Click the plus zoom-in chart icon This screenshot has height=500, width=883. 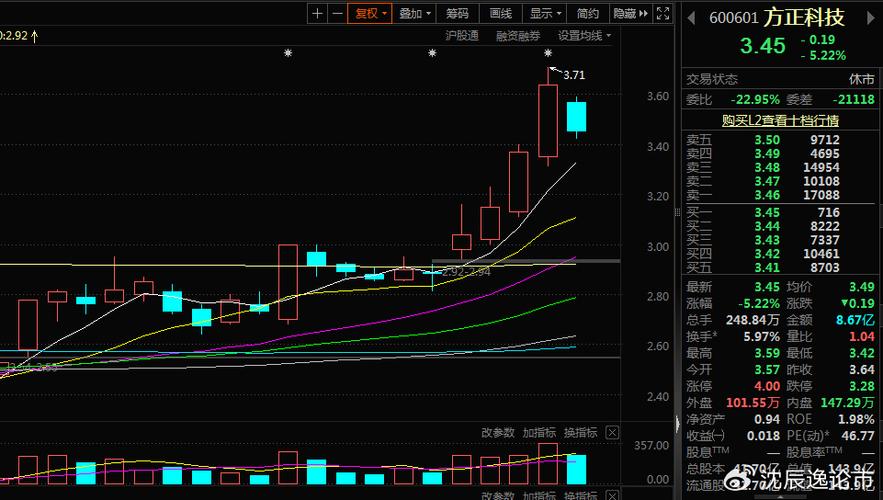pos(318,13)
